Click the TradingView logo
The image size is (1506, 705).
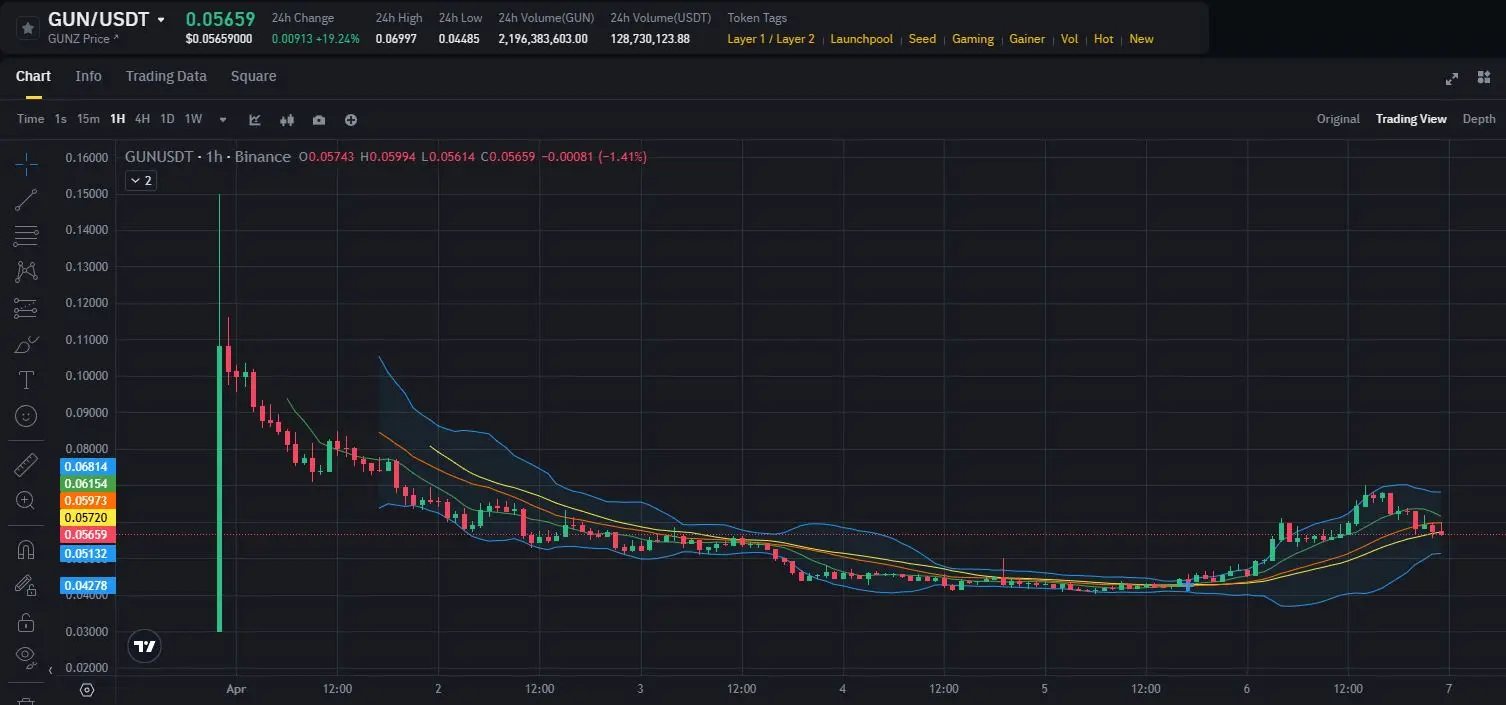pyautogui.click(x=145, y=646)
